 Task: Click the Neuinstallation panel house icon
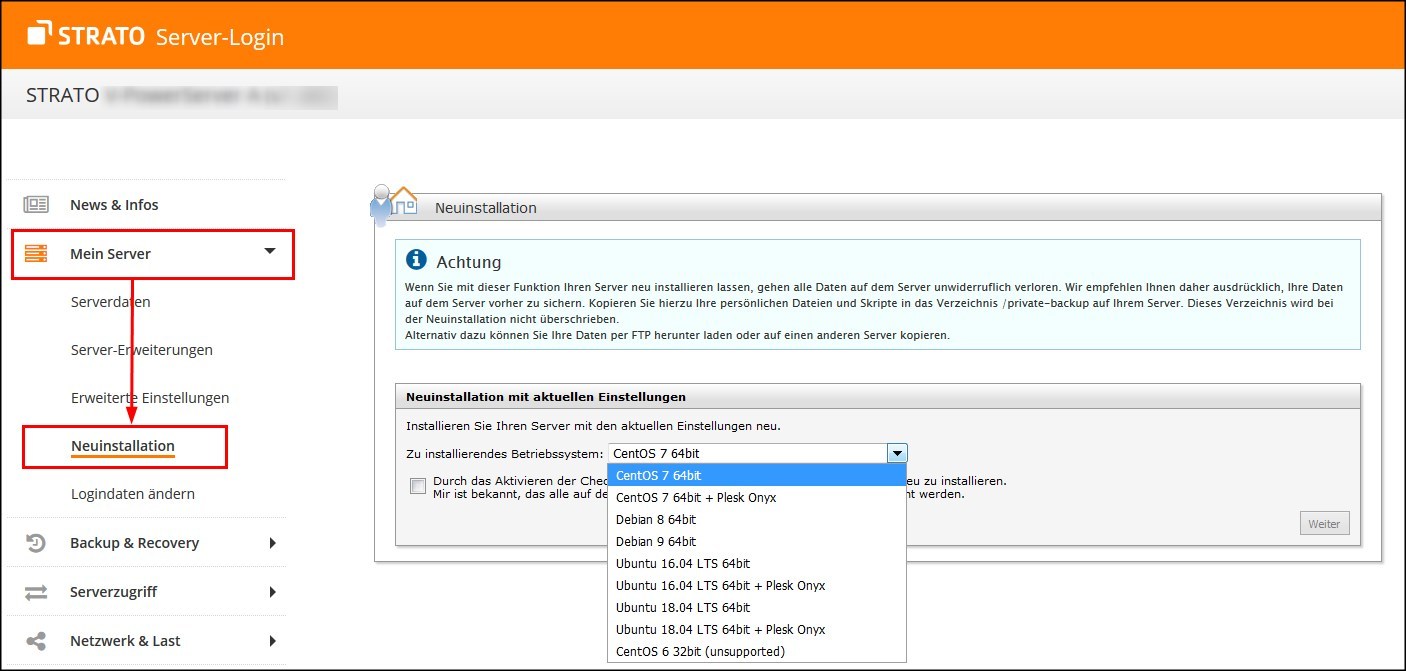point(402,200)
